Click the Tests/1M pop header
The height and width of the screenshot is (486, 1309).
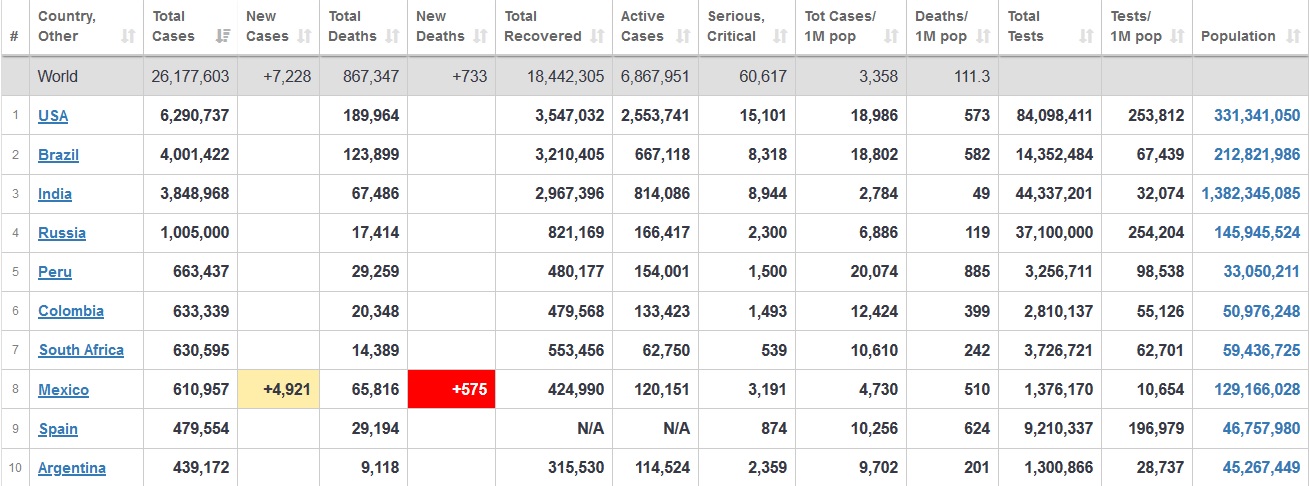tap(1136, 27)
